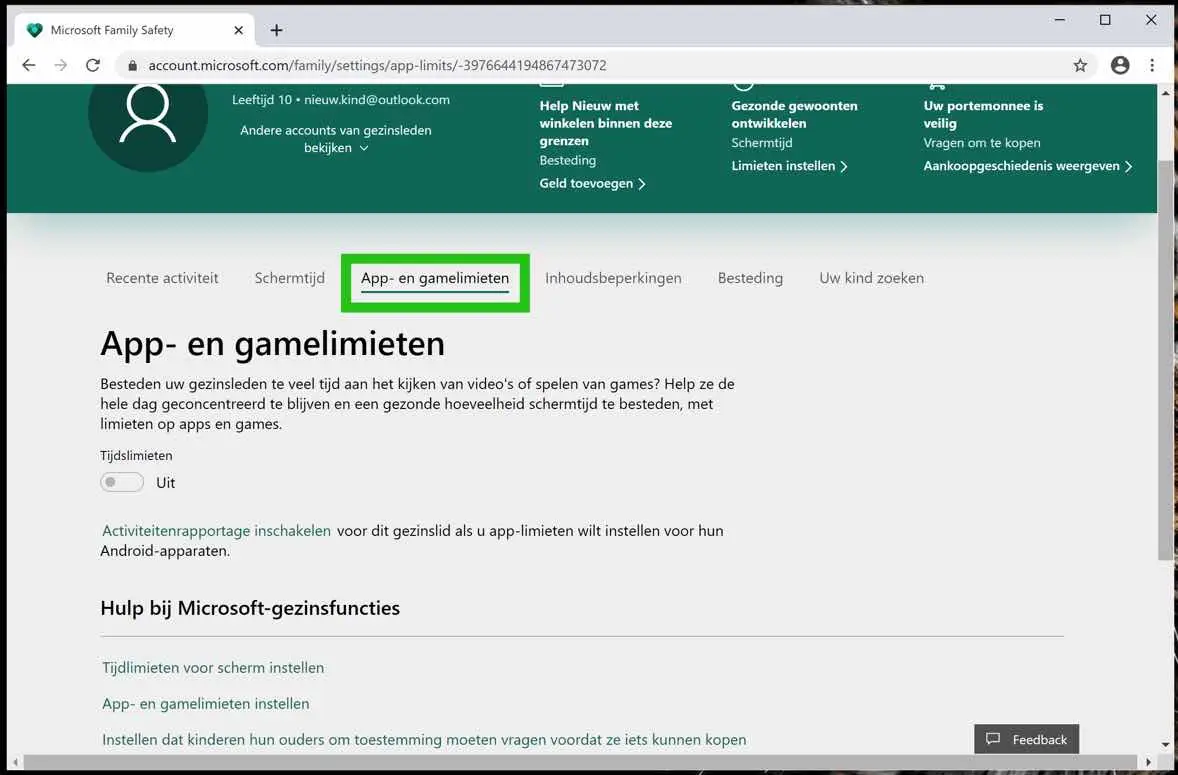Click the nieuw.kind@outlook.com email text
The image size is (1178, 775).
(x=377, y=100)
